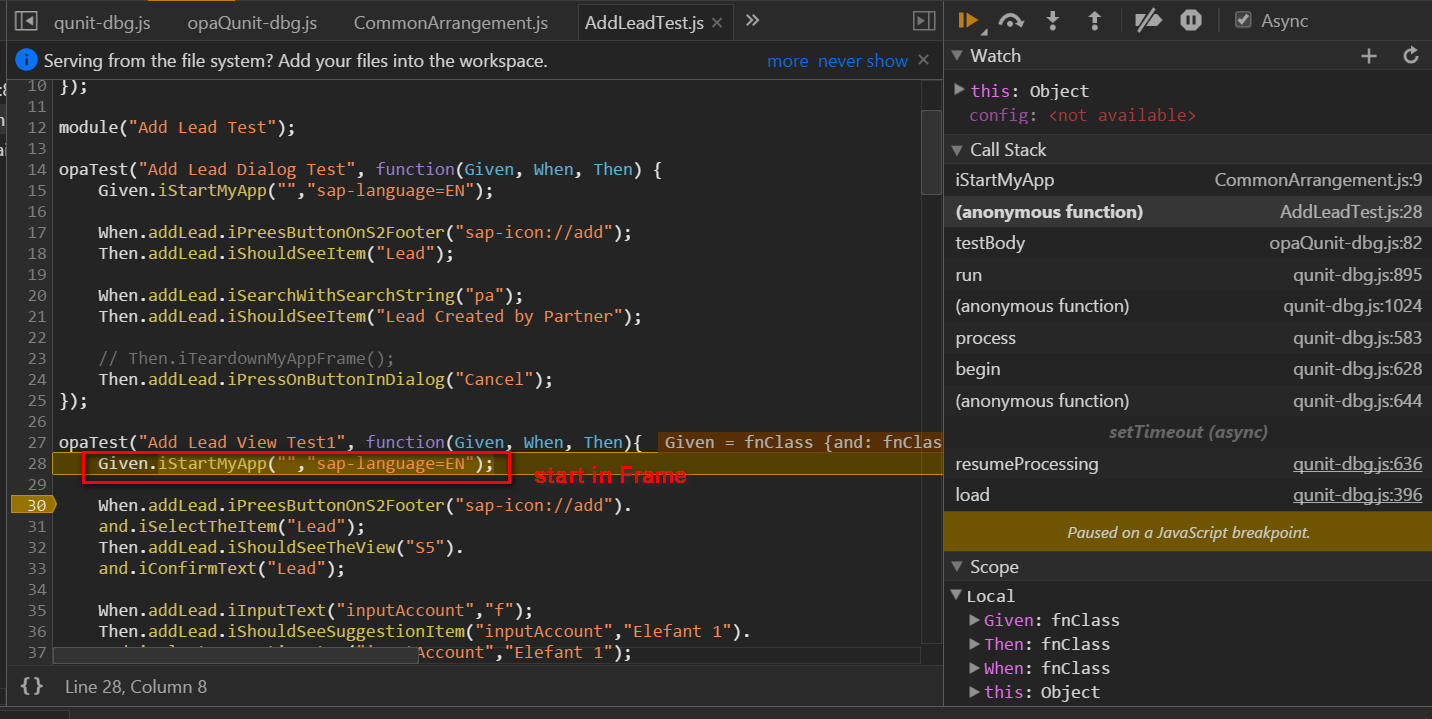Click module("Add Lead Test") code line
The height and width of the screenshot is (719, 1432).
pos(177,127)
